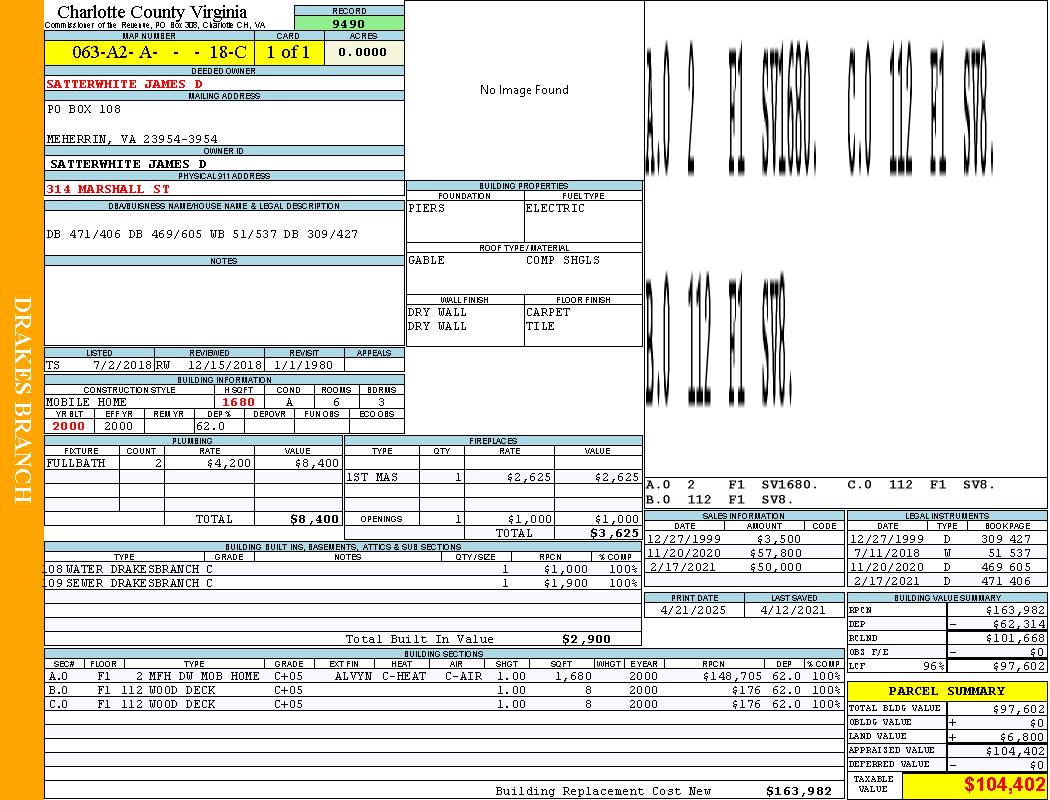
Task: Click summary DEP value $62,314
Action: tap(1019, 625)
